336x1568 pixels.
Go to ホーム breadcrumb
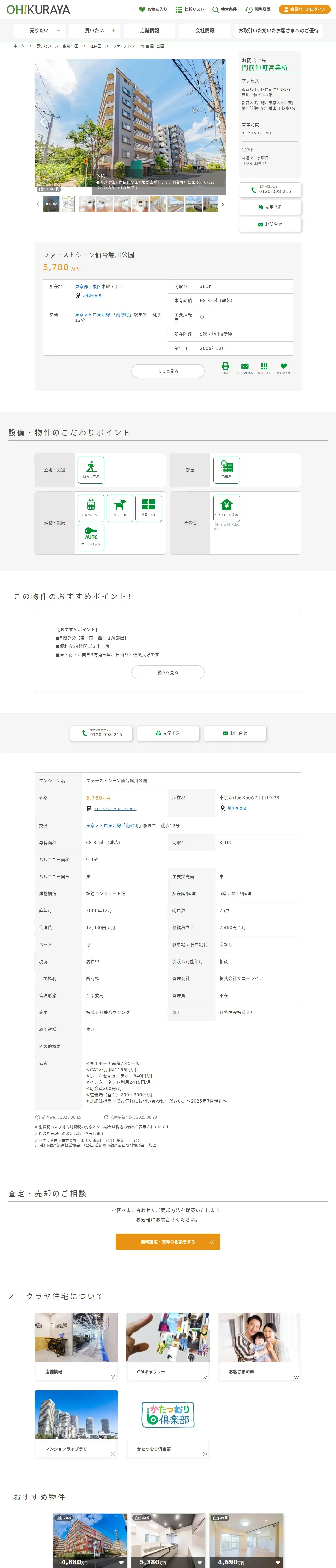[x=19, y=46]
